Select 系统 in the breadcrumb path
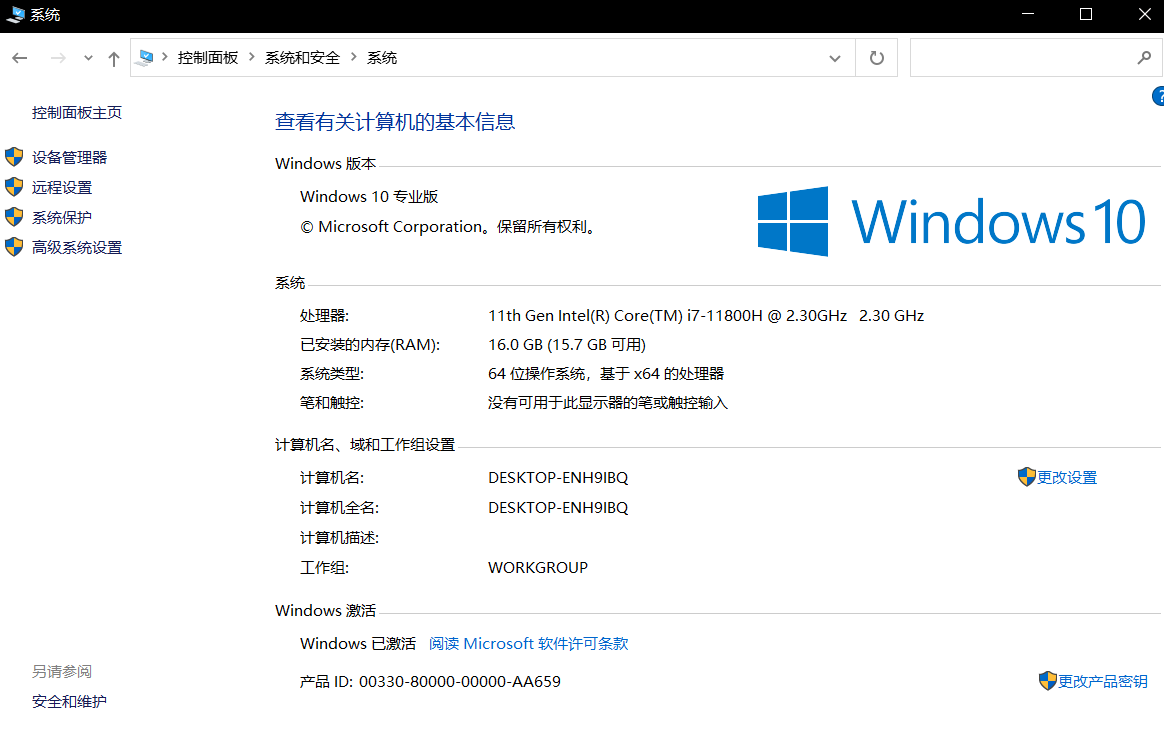The height and width of the screenshot is (729, 1164). [x=382, y=58]
